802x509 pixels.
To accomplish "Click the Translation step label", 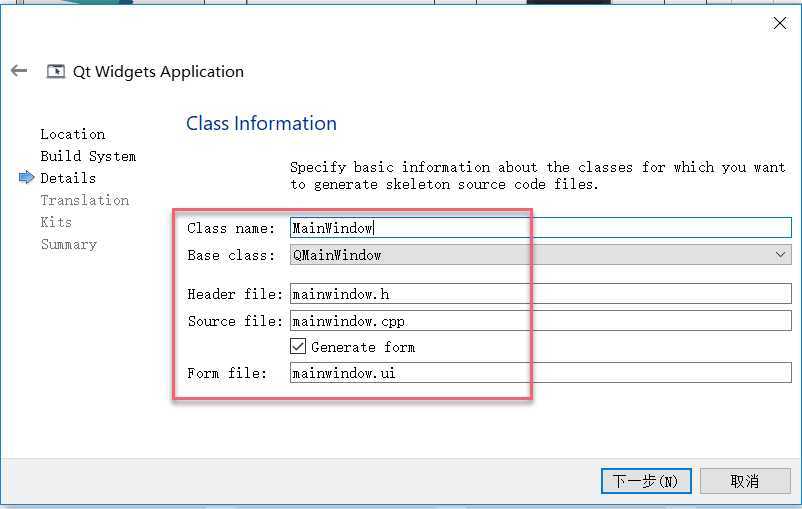I will point(84,200).
